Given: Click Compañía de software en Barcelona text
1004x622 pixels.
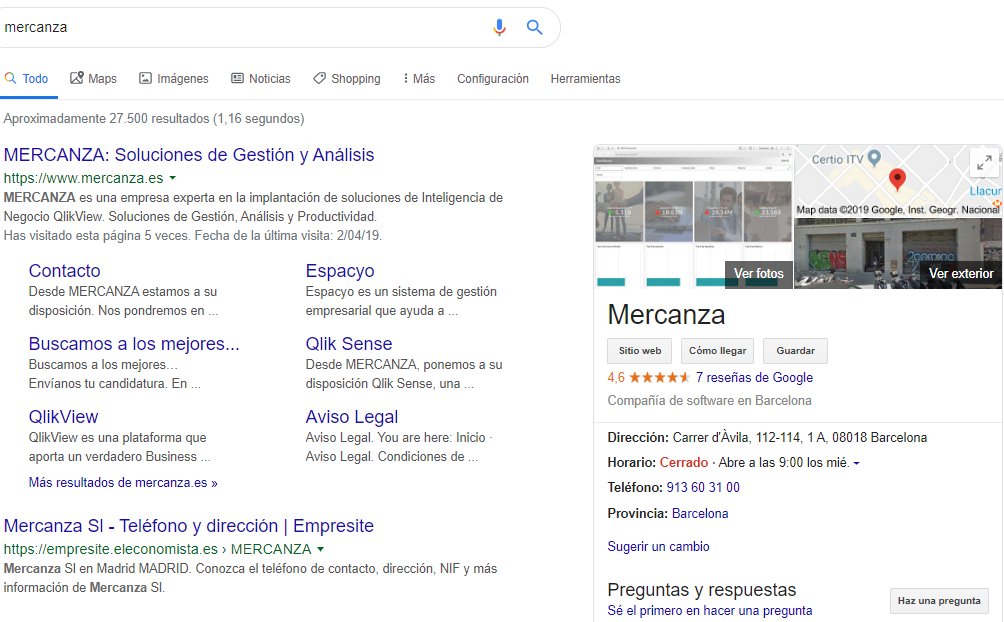Looking at the screenshot, I should [709, 400].
